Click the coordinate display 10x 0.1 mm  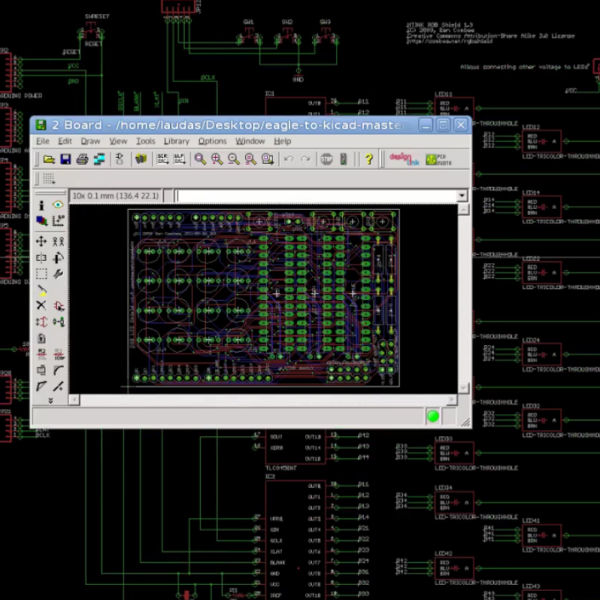pyautogui.click(x=116, y=196)
